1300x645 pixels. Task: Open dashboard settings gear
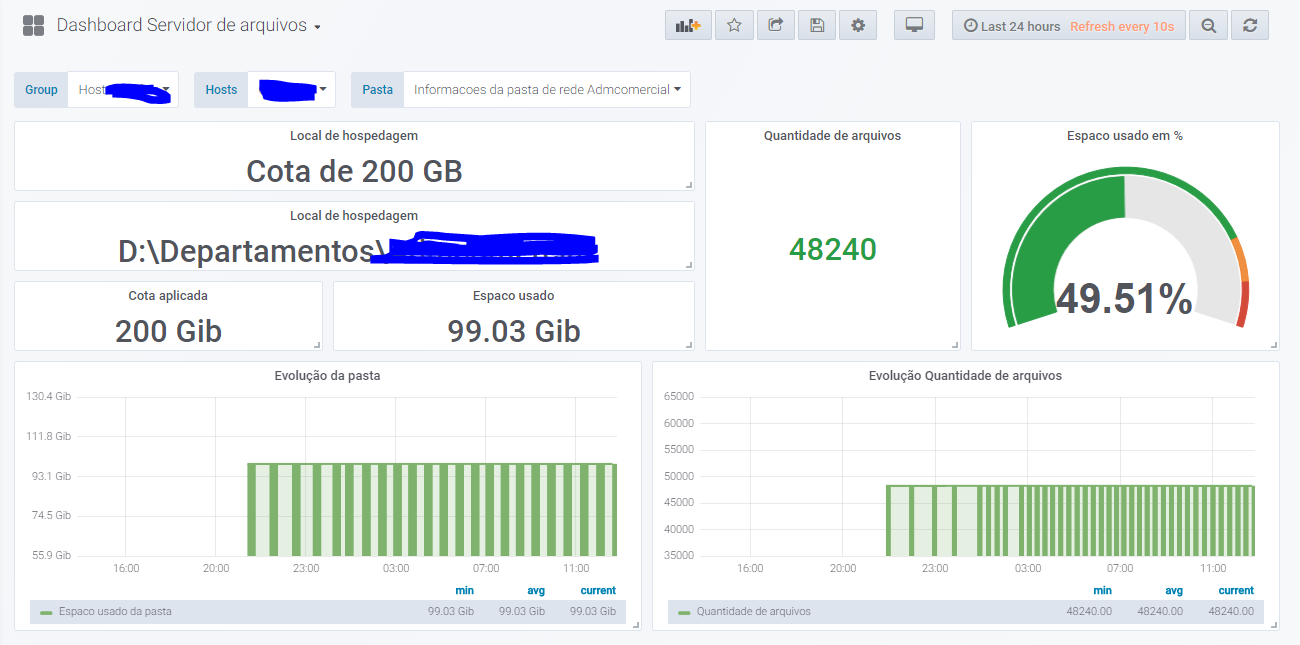858,26
